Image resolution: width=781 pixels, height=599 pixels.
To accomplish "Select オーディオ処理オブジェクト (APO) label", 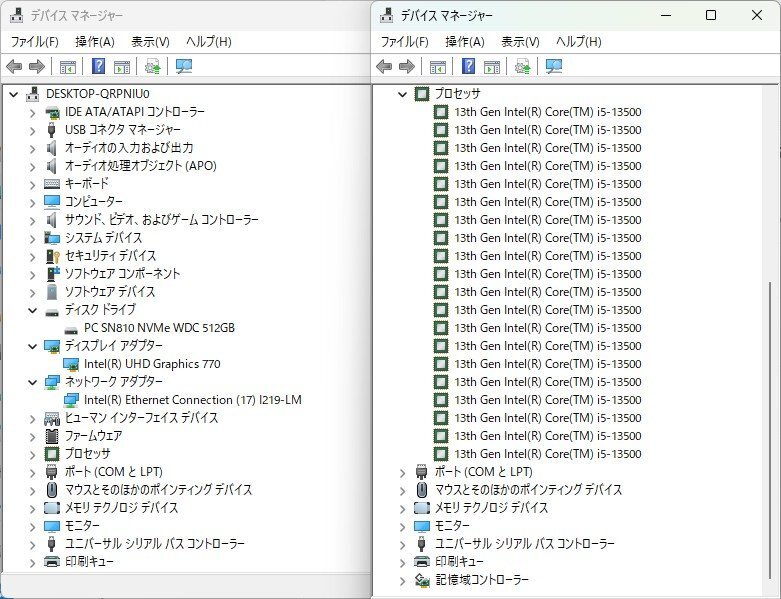I will (x=141, y=166).
